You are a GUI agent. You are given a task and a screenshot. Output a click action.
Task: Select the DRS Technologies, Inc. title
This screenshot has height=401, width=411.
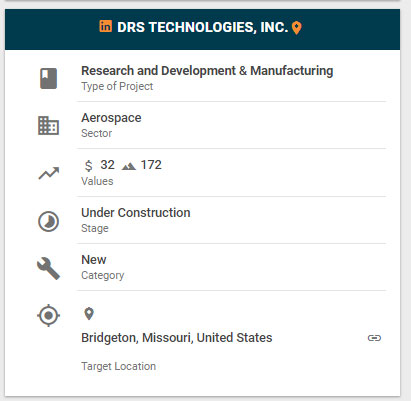pos(203,27)
